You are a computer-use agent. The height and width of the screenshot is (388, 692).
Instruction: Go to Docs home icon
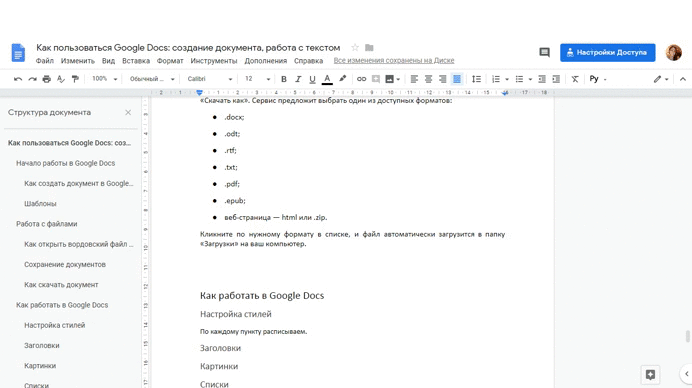(x=19, y=53)
